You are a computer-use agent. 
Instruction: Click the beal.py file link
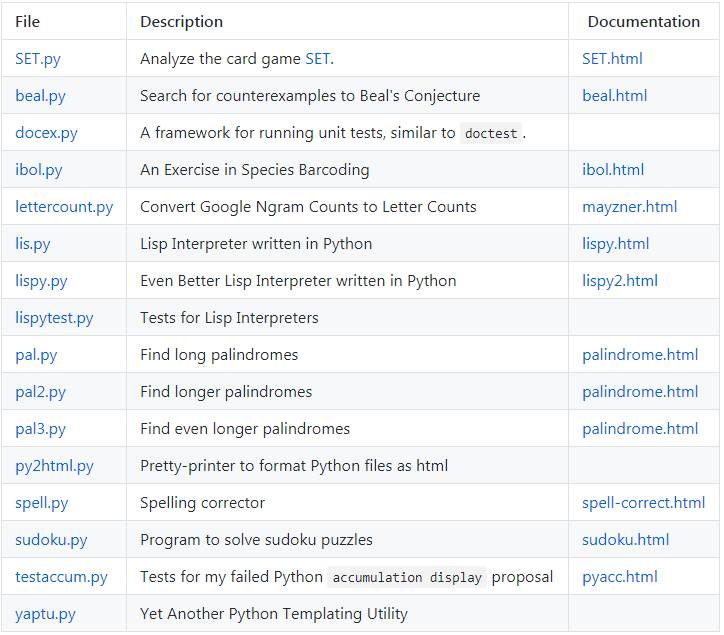pos(40,96)
